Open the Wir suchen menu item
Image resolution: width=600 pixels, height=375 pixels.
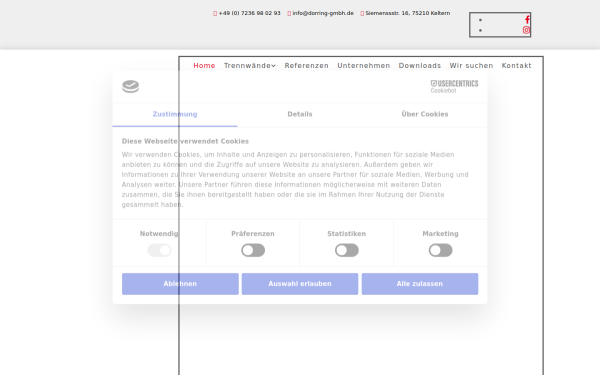(x=471, y=66)
